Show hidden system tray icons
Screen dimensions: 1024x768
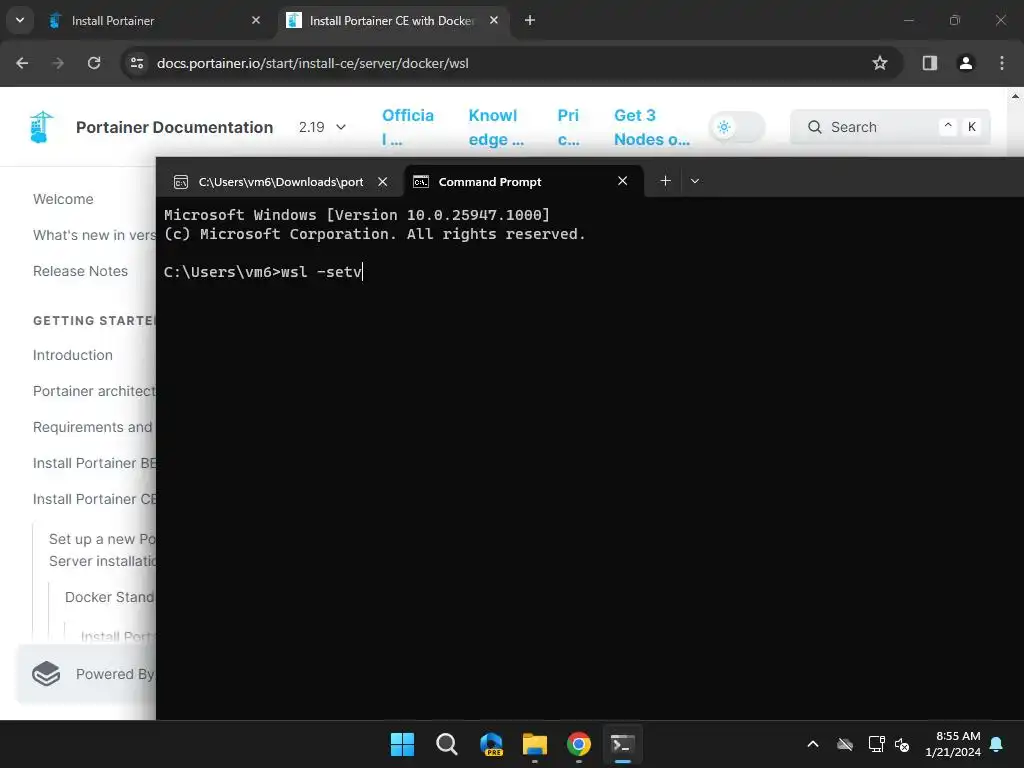813,744
